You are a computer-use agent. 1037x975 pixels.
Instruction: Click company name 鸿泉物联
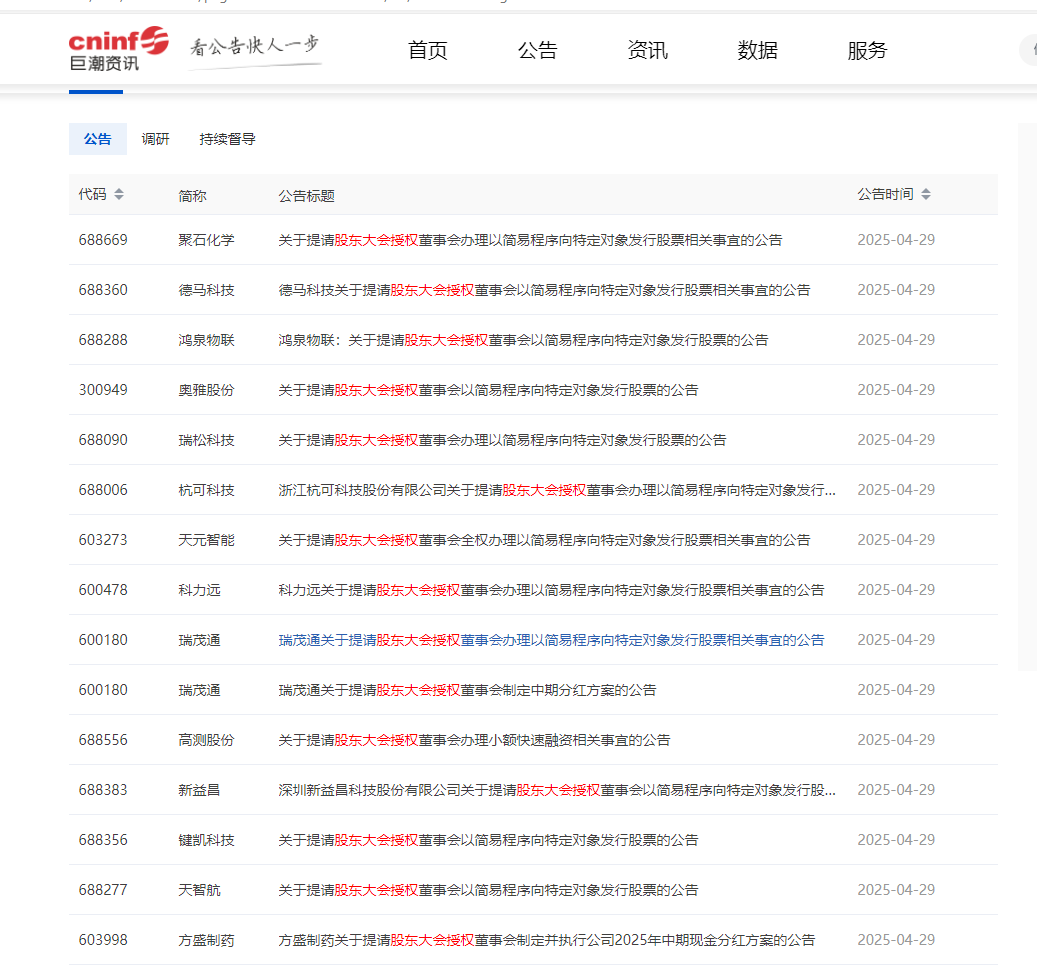pos(206,340)
